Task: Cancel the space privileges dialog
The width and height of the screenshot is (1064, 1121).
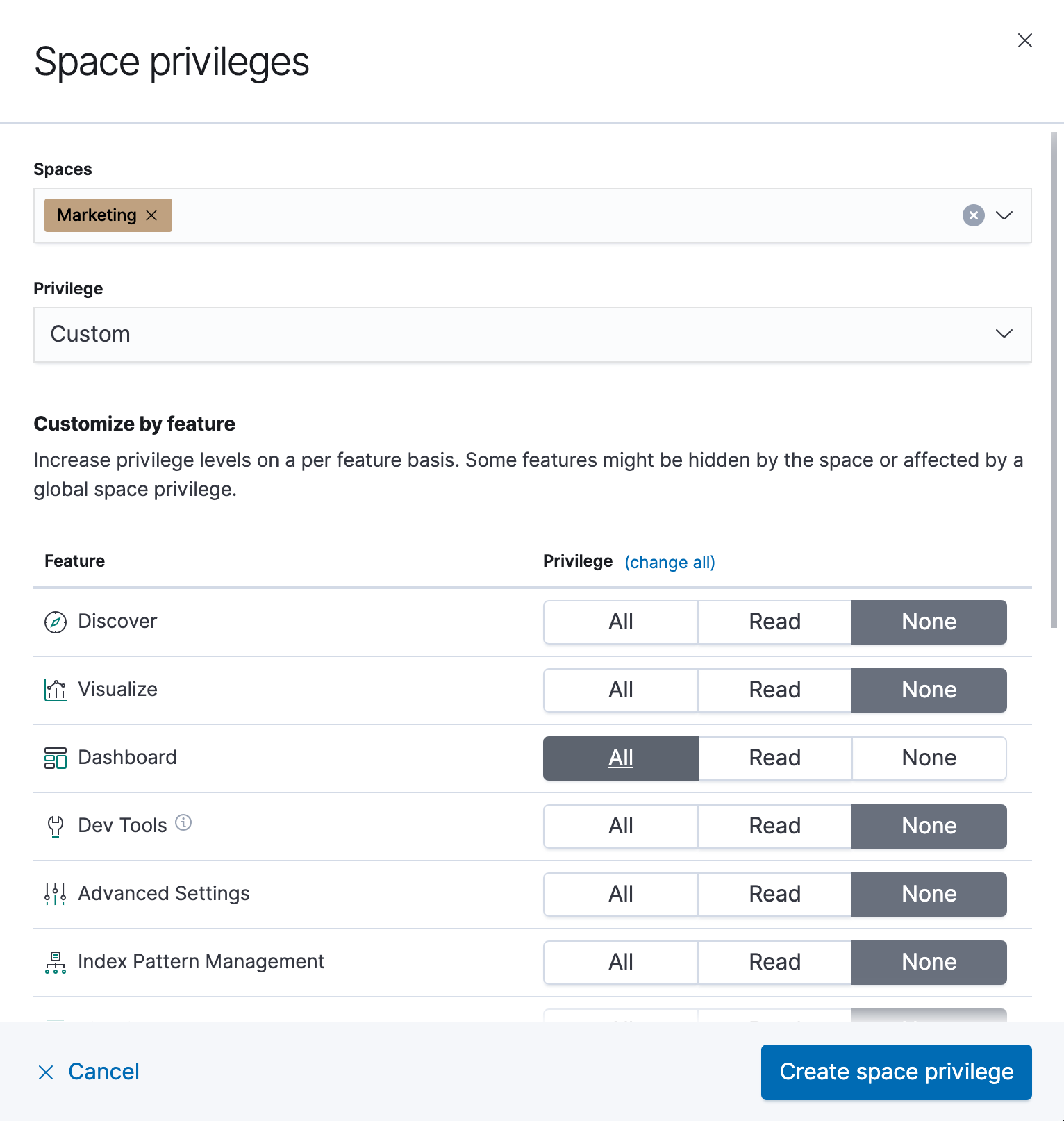Action: pos(89,1072)
